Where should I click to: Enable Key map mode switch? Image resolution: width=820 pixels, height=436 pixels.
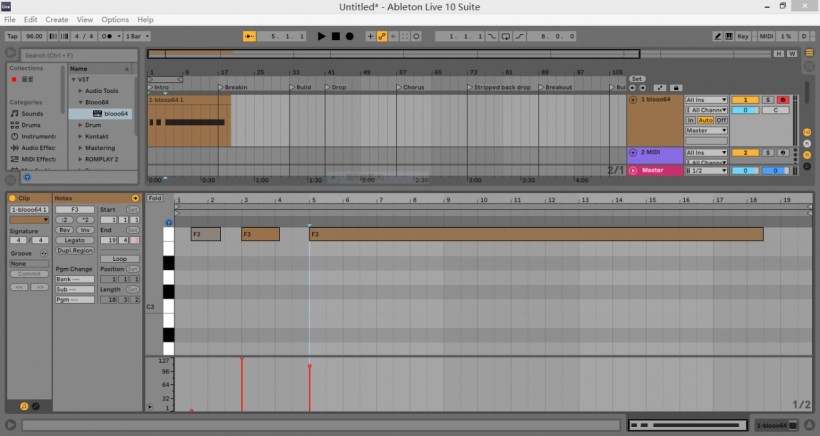point(742,37)
